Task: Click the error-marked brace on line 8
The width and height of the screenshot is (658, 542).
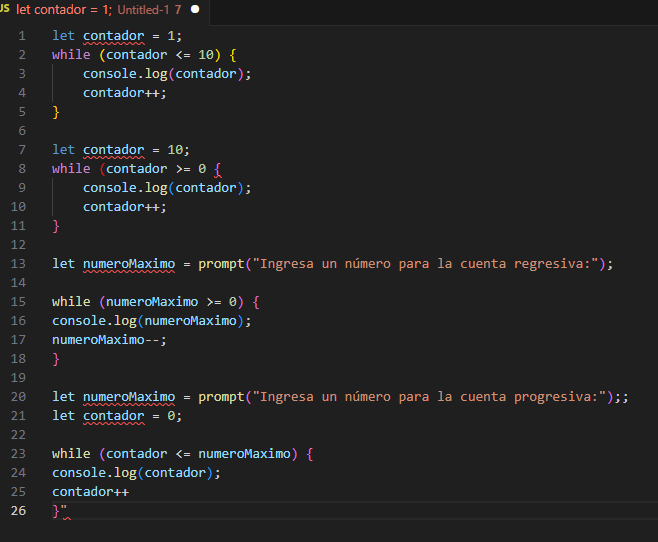Action: click(x=218, y=169)
